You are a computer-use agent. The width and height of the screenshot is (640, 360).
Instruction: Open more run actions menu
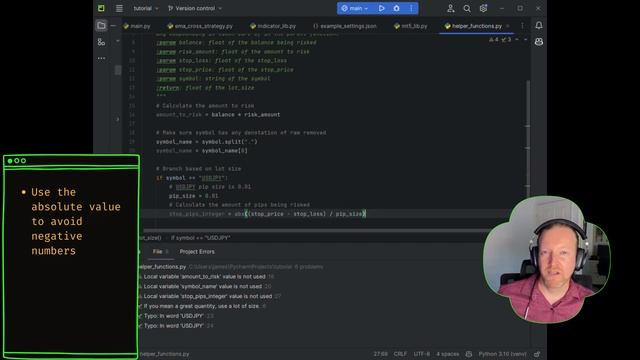point(411,8)
